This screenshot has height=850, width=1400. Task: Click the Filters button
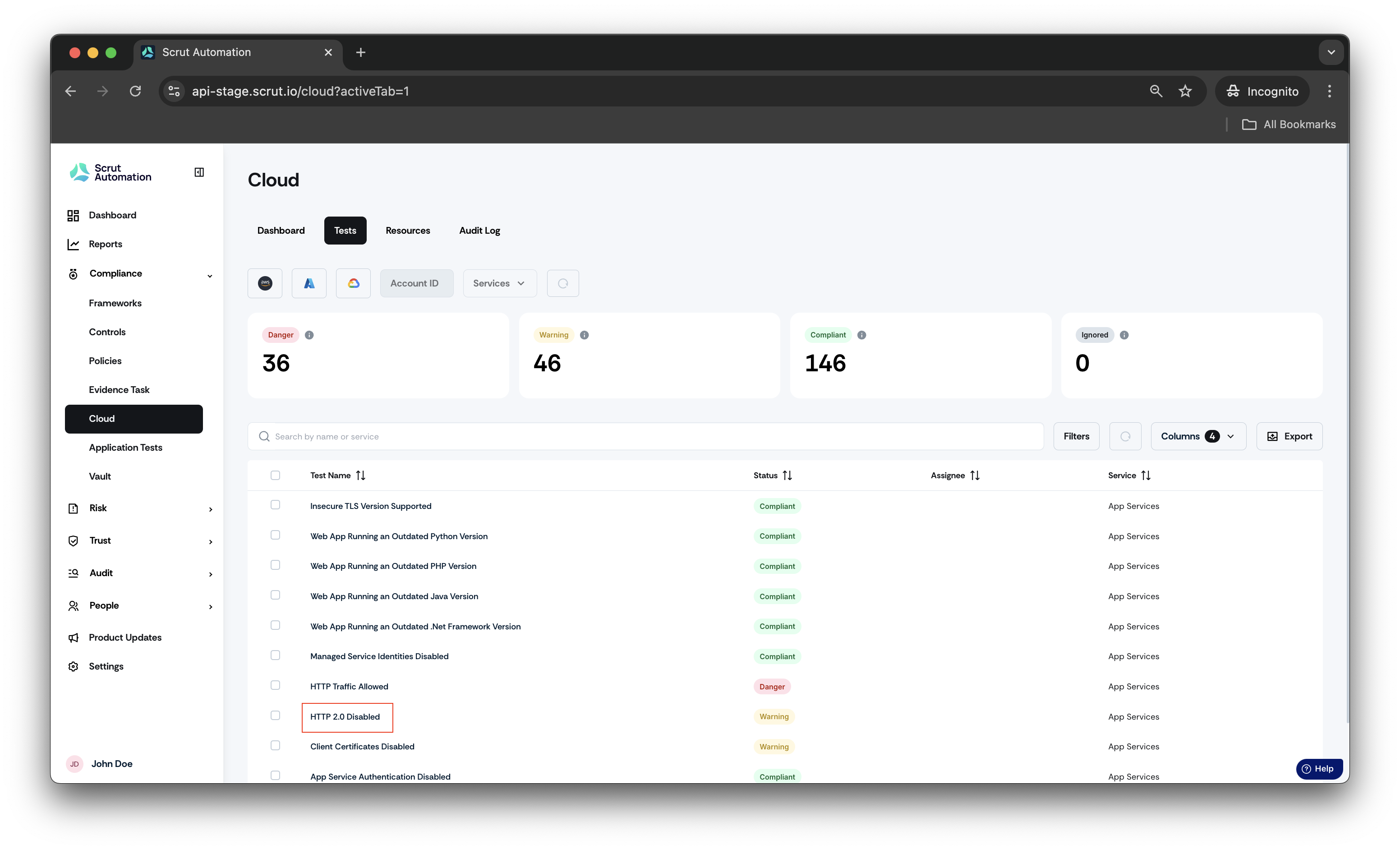tap(1076, 436)
